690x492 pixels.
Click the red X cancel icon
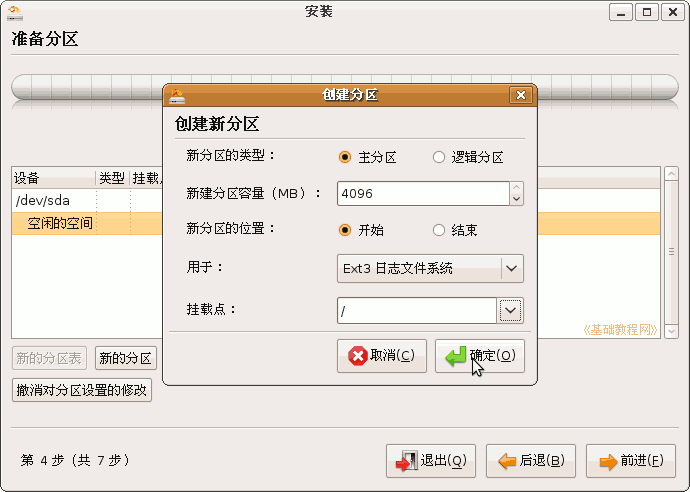click(x=357, y=356)
